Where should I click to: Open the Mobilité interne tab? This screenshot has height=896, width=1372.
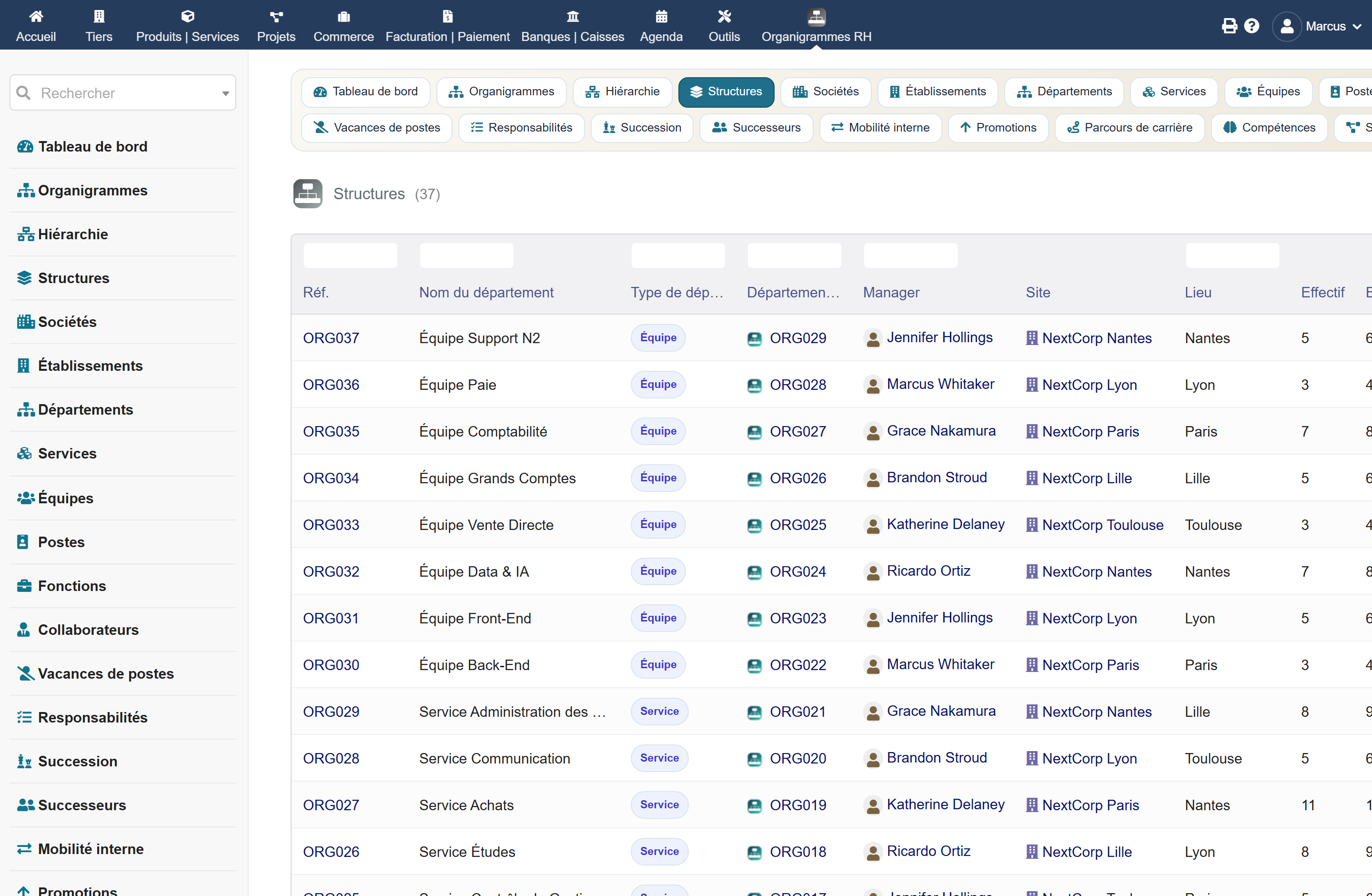tap(880, 127)
